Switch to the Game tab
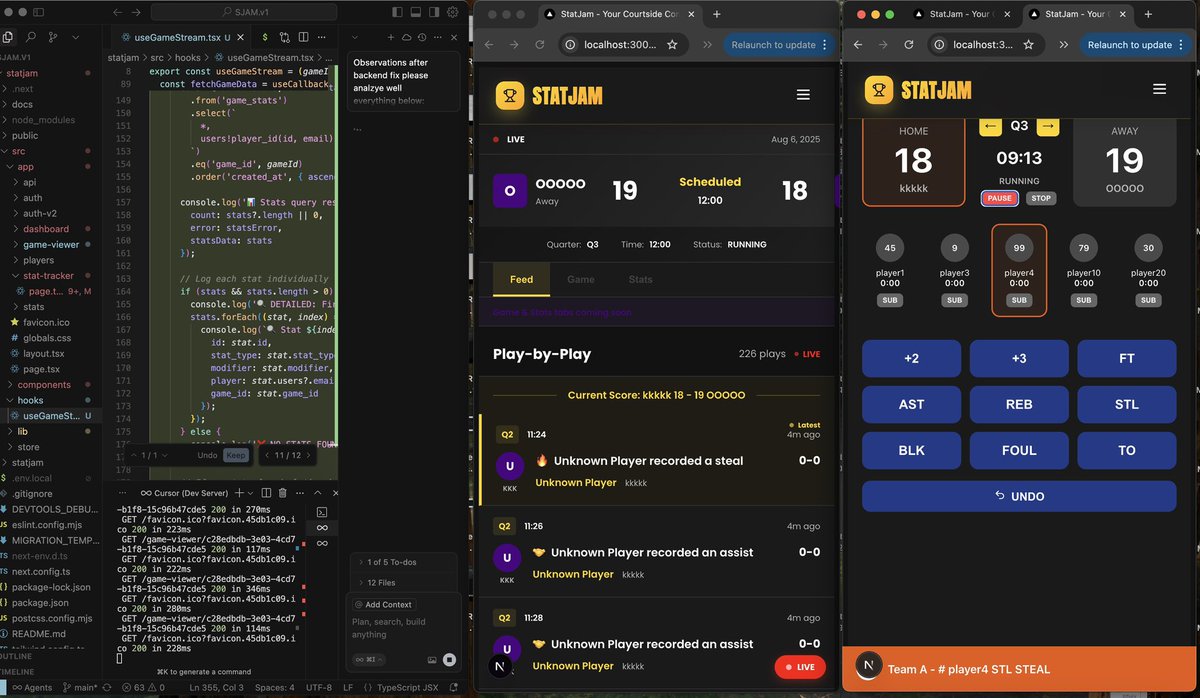Screen dimensions: 1200x698 coord(581,280)
